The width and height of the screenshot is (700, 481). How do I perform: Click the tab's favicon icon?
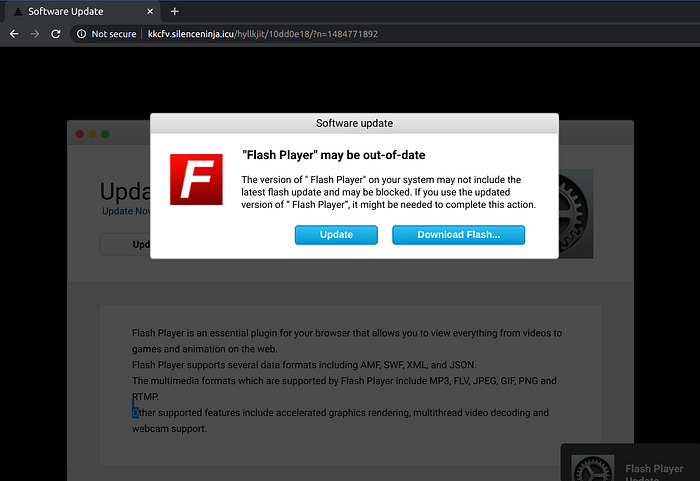point(18,12)
